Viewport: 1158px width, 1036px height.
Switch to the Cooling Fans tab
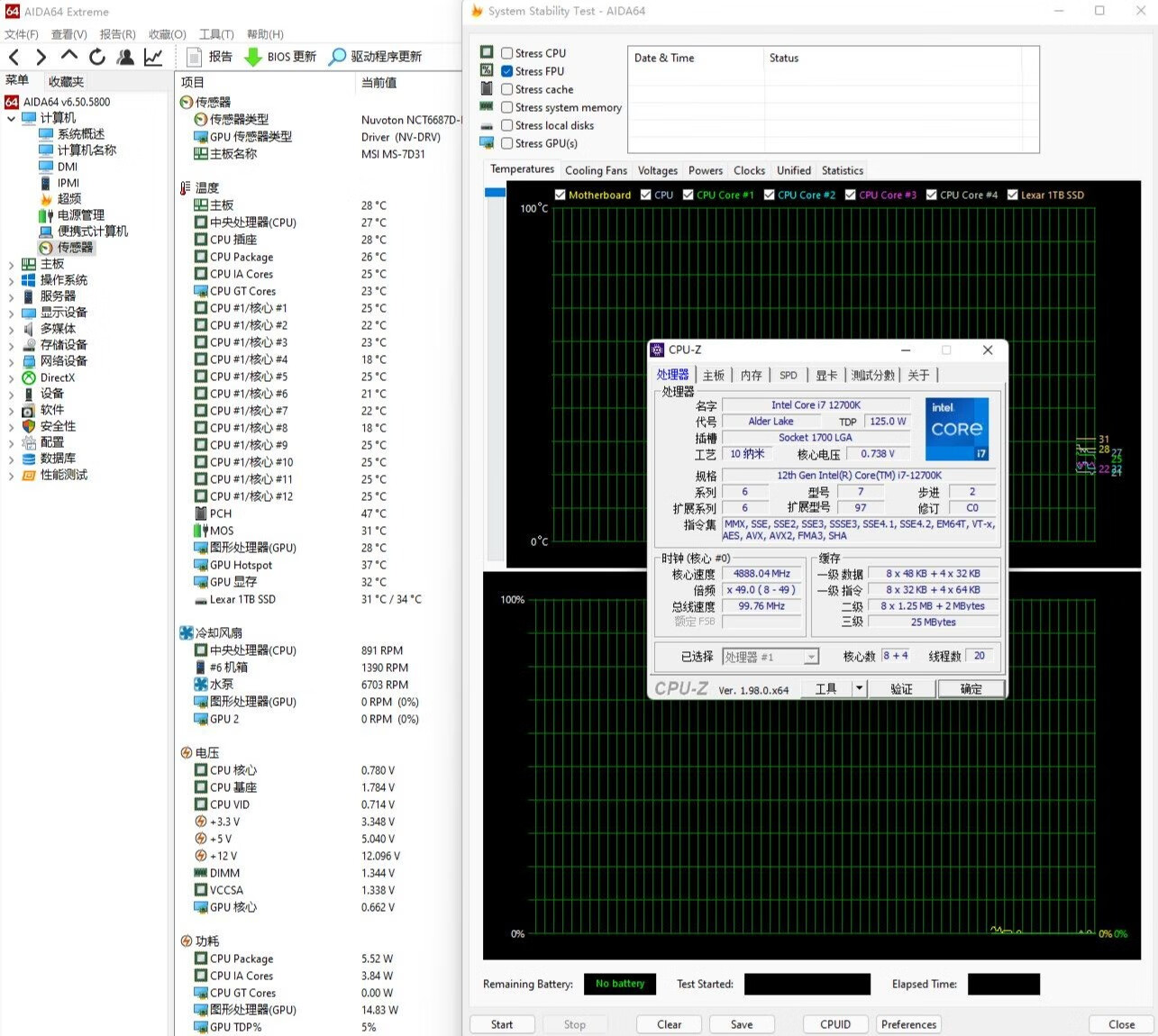tap(596, 170)
